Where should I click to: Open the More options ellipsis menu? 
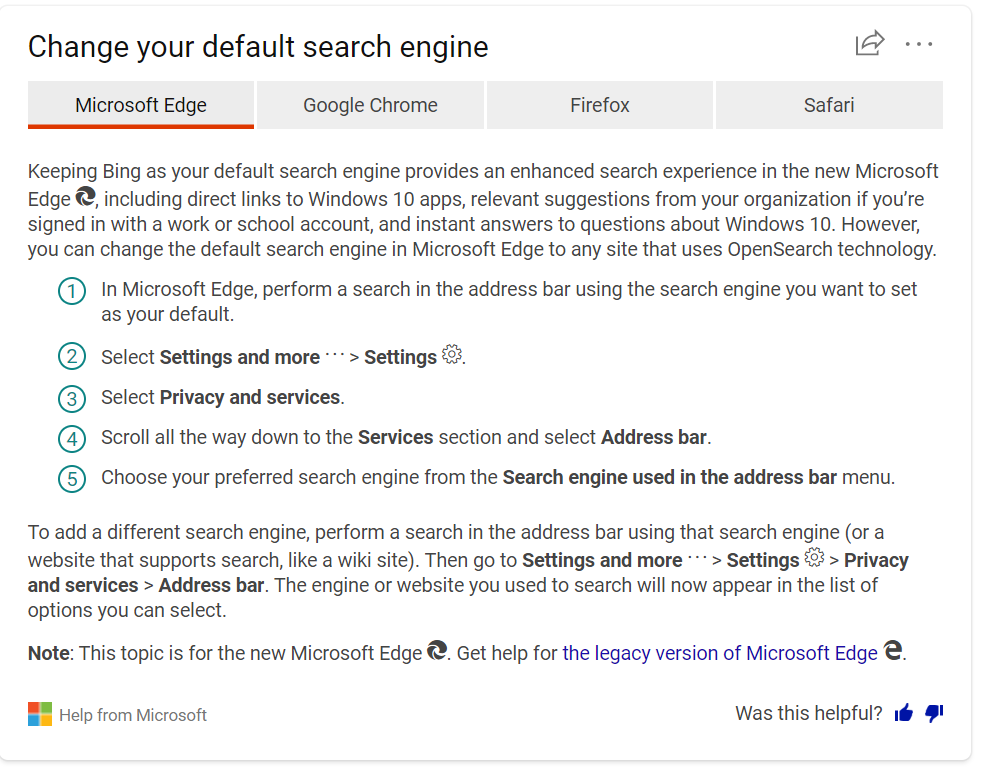coord(919,44)
